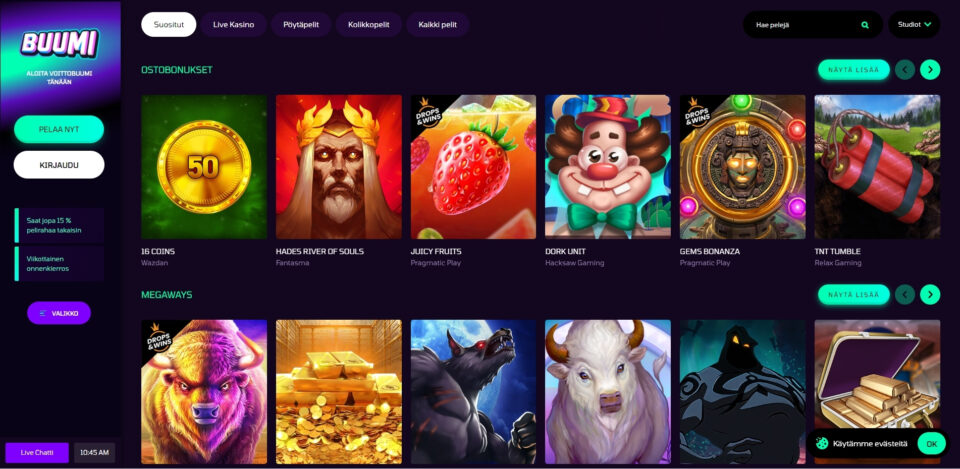Viewport: 960px width, 469px height.
Task: Click previous arrow in Ostobonukset row
Action: pos(905,70)
